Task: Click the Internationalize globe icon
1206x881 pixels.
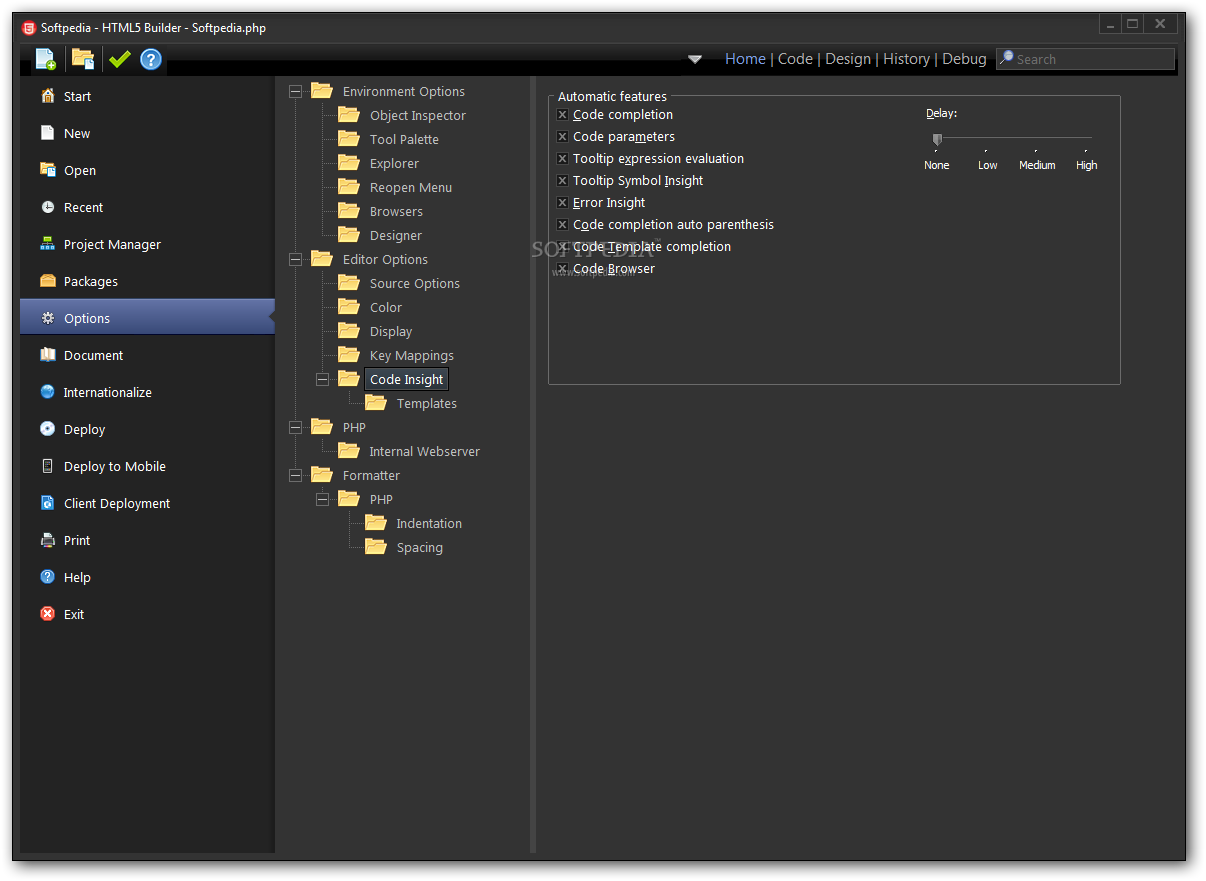Action: [47, 392]
